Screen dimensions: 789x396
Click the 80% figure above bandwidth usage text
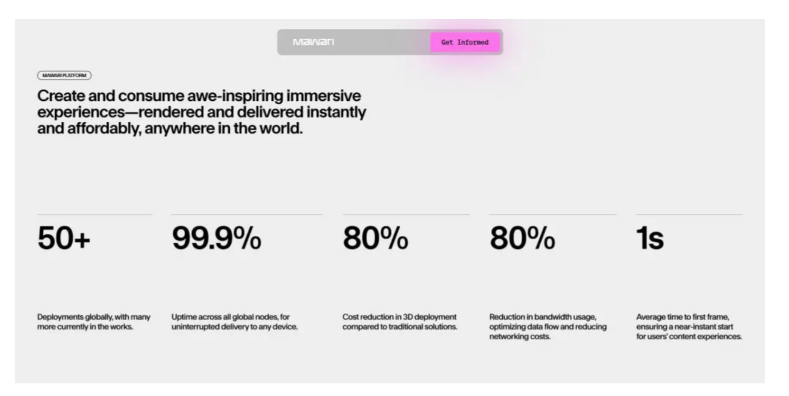[522, 238]
